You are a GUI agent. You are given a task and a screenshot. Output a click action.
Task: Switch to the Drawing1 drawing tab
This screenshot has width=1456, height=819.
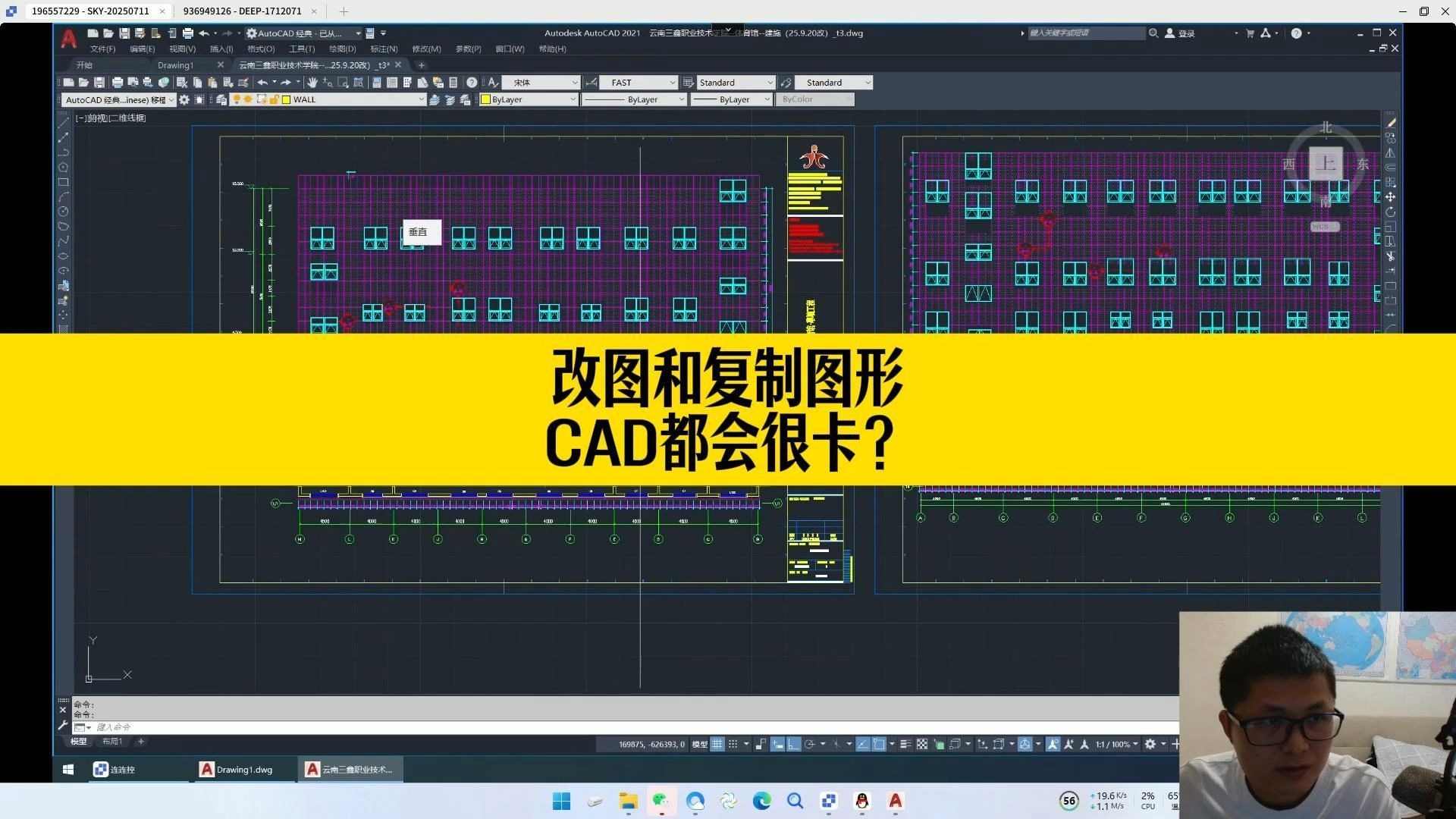[176, 65]
